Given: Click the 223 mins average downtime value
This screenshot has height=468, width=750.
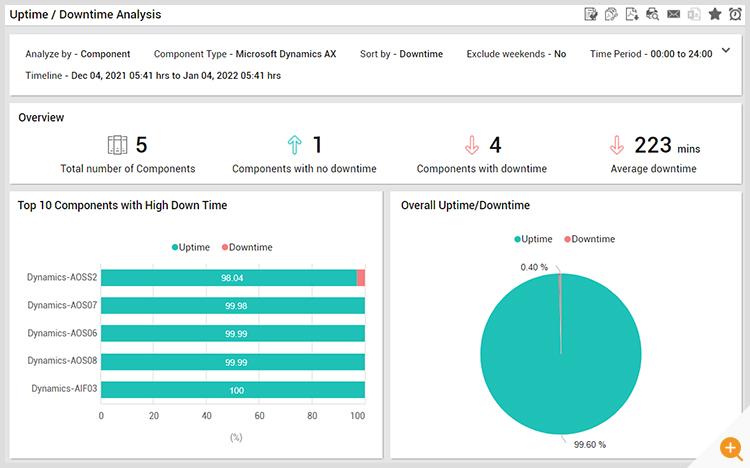Looking at the screenshot, I should [x=667, y=145].
